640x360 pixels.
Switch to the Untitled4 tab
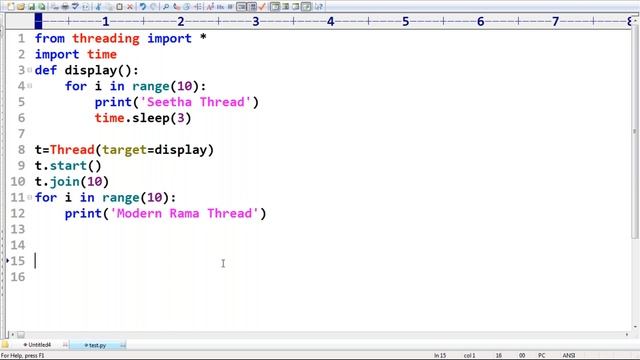click(x=40, y=345)
